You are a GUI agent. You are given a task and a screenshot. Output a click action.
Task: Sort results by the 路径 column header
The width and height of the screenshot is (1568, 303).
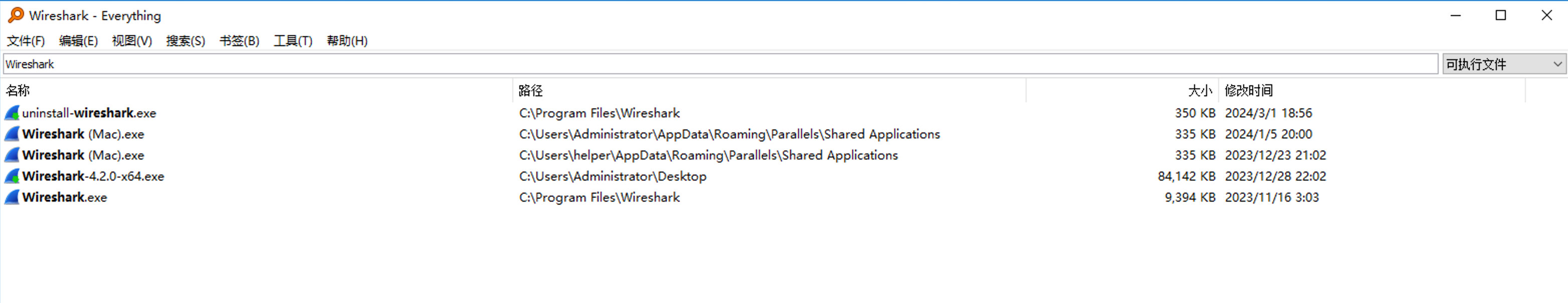[x=530, y=91]
